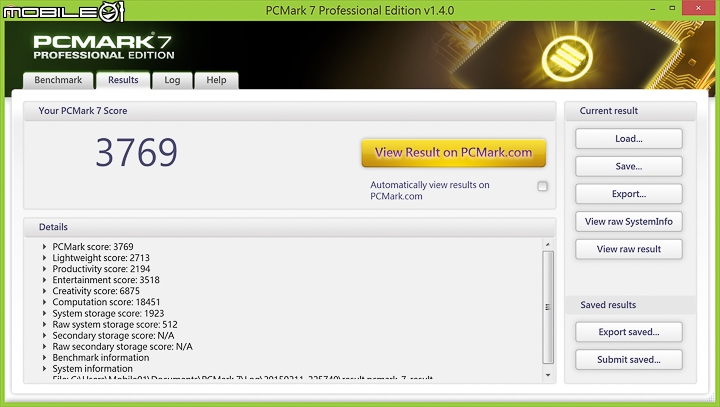Viewport: 720px width, 407px height.
Task: Click the details scrollbar thumb
Action: [547, 307]
